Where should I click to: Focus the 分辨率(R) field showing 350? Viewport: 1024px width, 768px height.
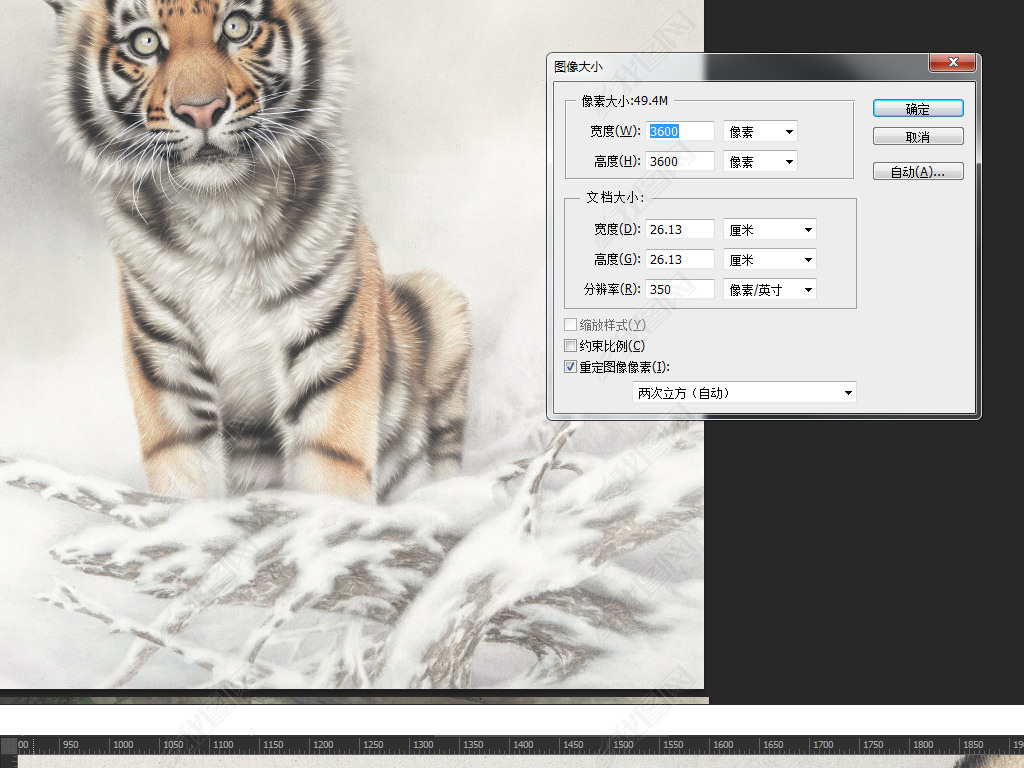[x=680, y=289]
